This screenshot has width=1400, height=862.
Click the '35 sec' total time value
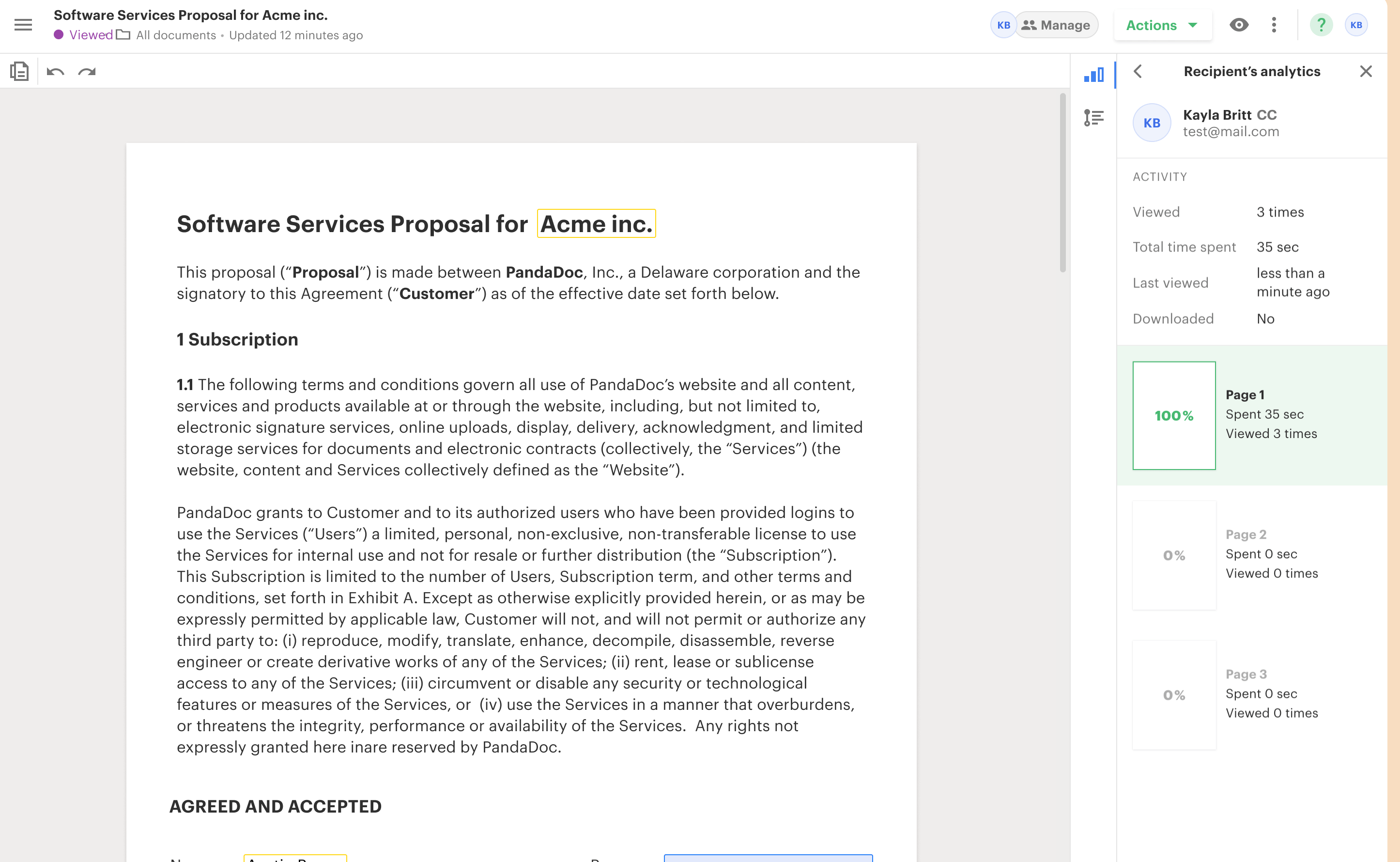(x=1277, y=247)
